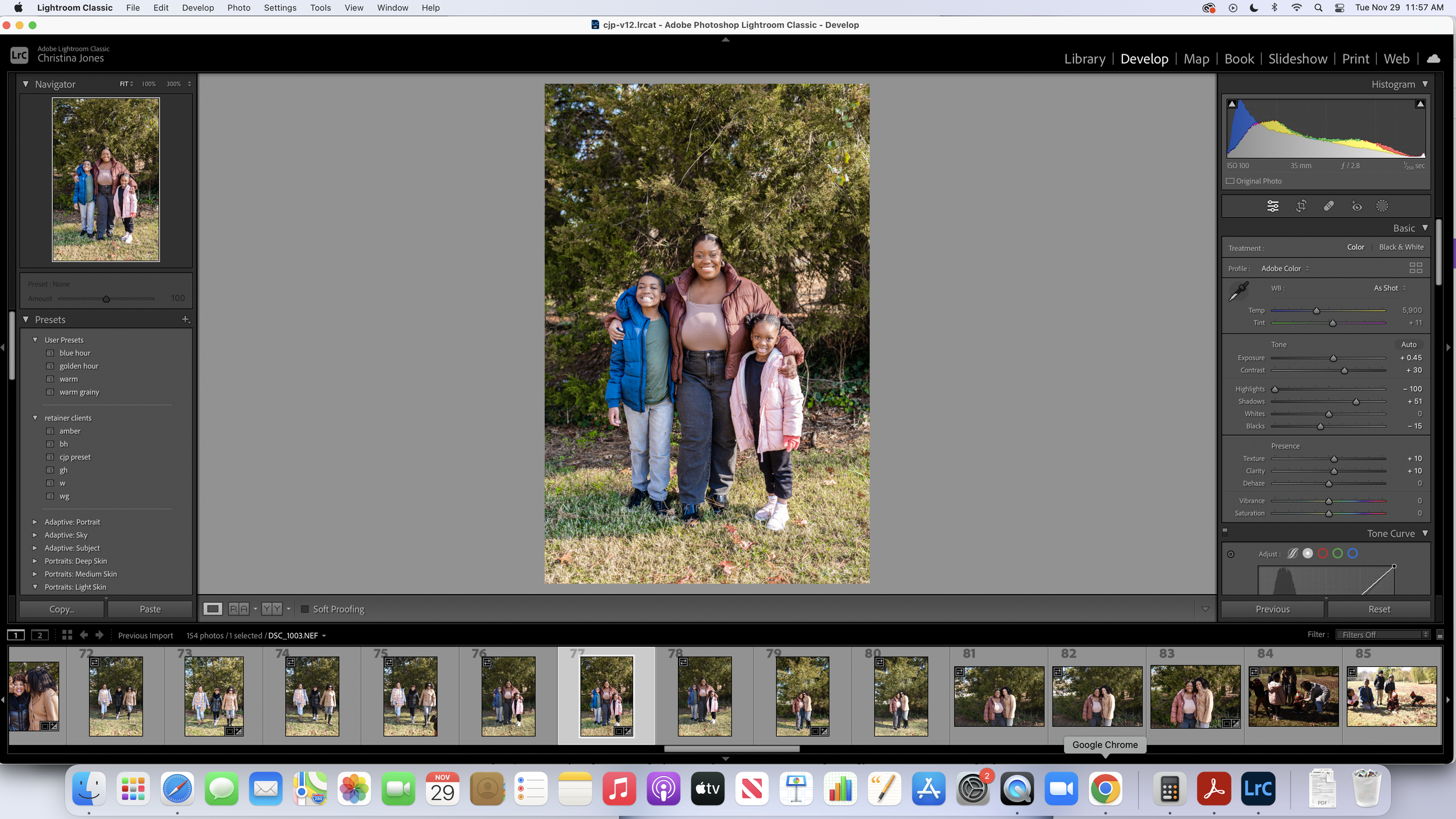Open the Photo menu
This screenshot has height=819, width=1456.
(239, 8)
